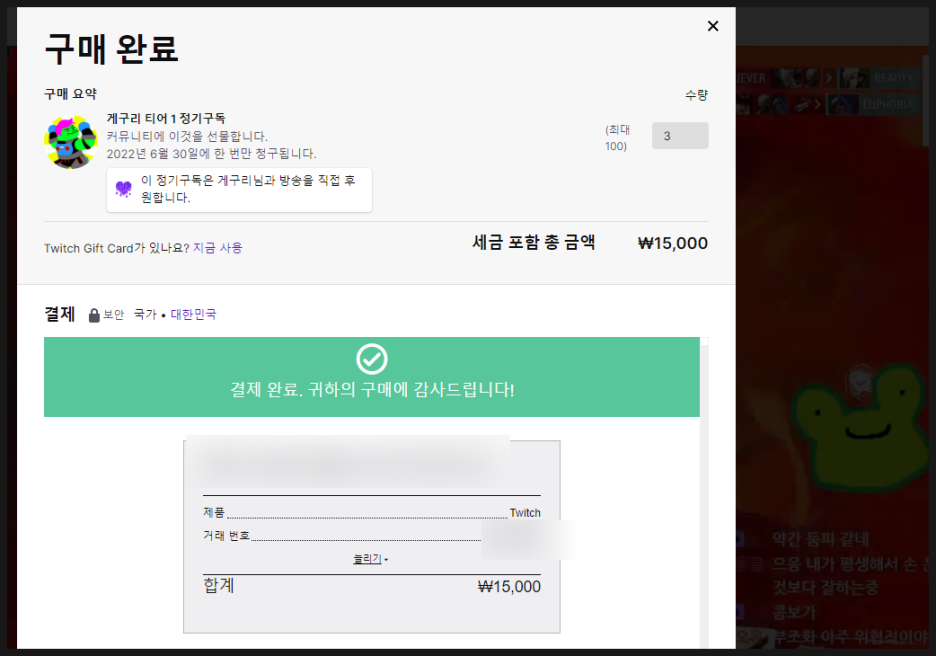Click the 거래 번호 receipt label
This screenshot has width=936, height=656.
click(x=226, y=535)
